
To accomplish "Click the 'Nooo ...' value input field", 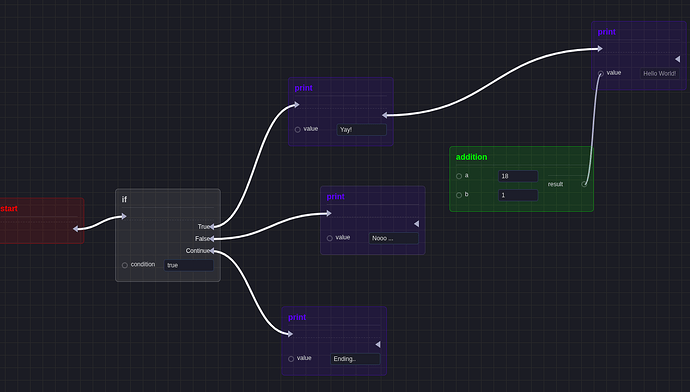I will click(393, 238).
